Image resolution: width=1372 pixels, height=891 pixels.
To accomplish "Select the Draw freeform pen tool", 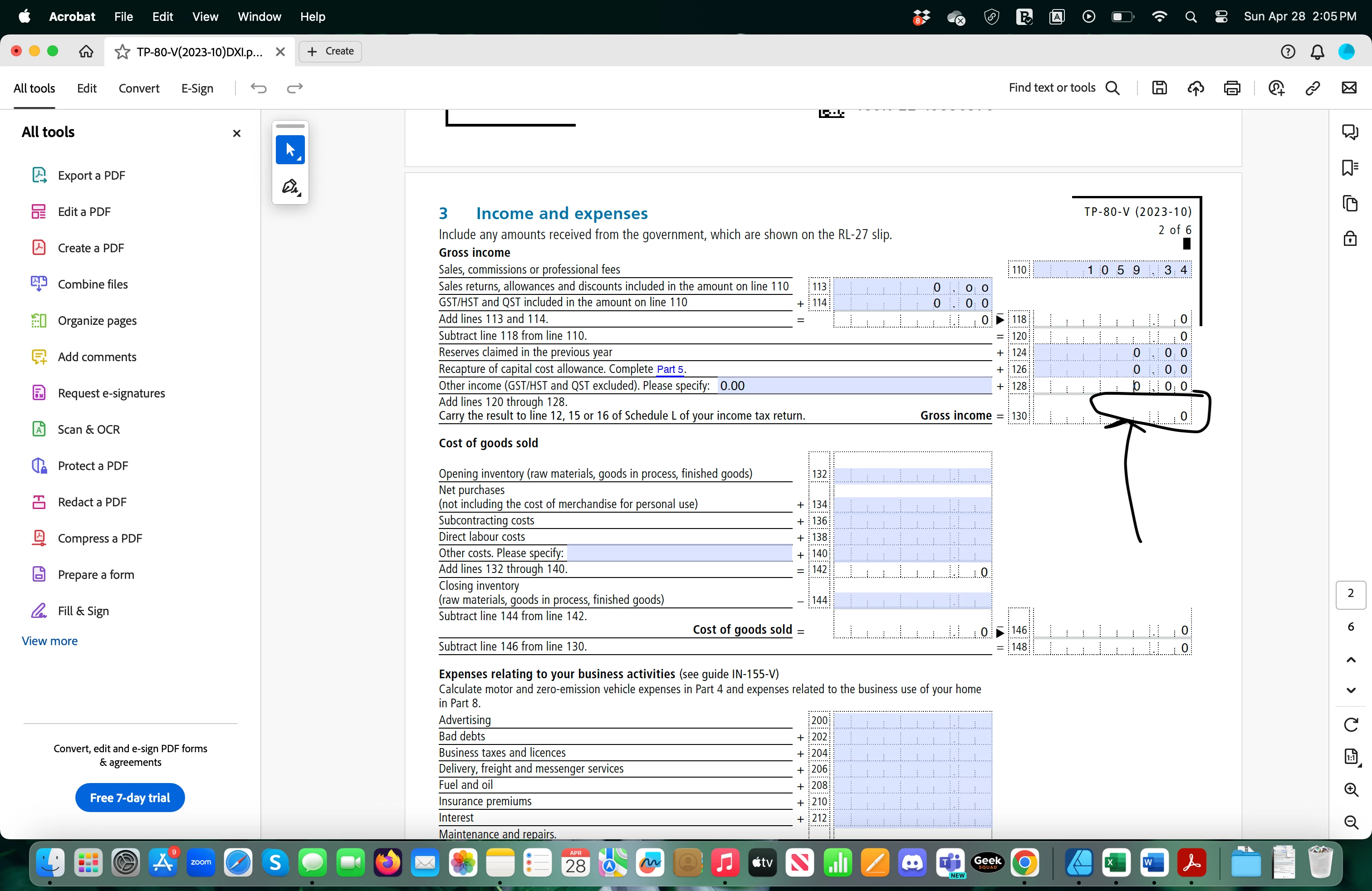I will coord(290,187).
